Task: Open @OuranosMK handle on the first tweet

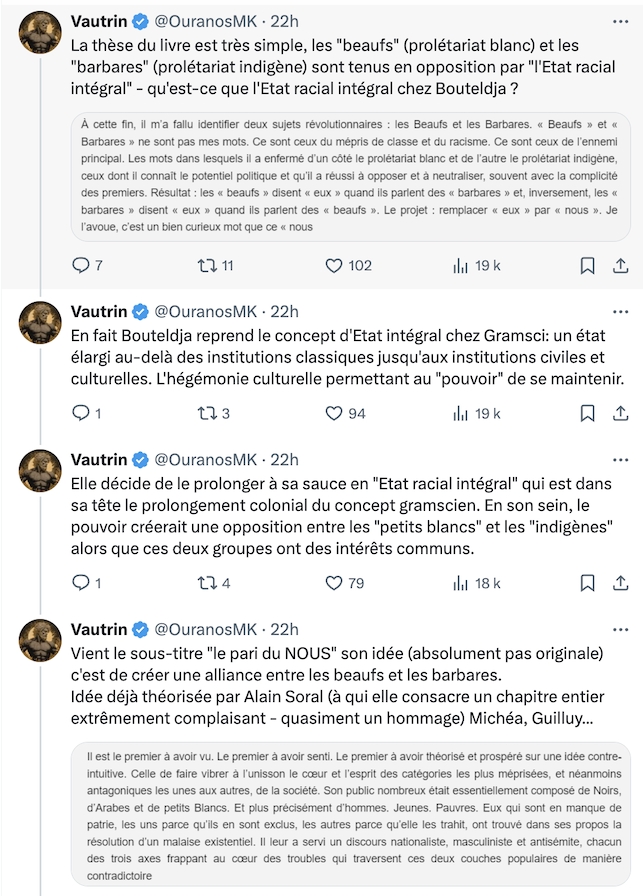Action: 206,21
